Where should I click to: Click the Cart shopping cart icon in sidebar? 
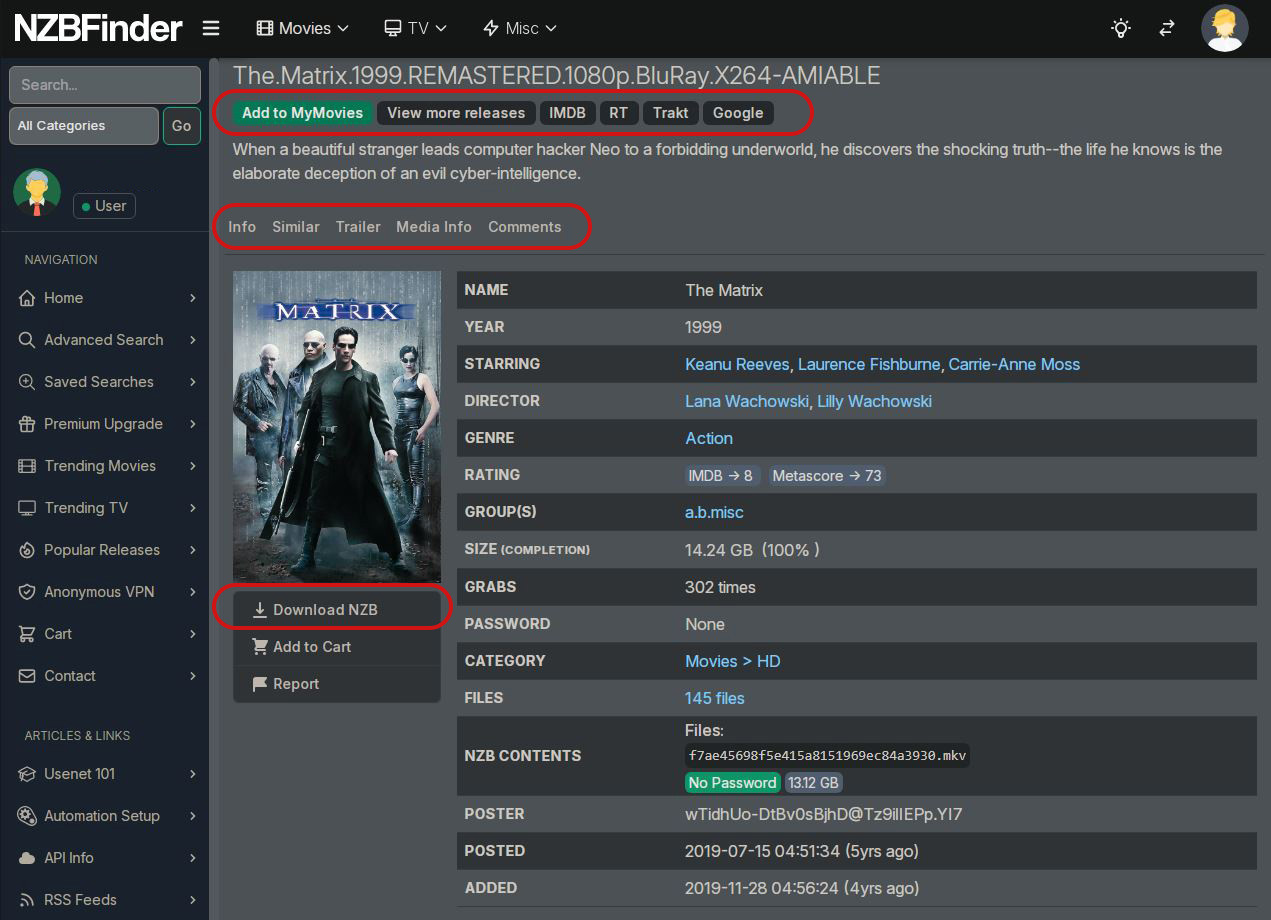point(27,634)
